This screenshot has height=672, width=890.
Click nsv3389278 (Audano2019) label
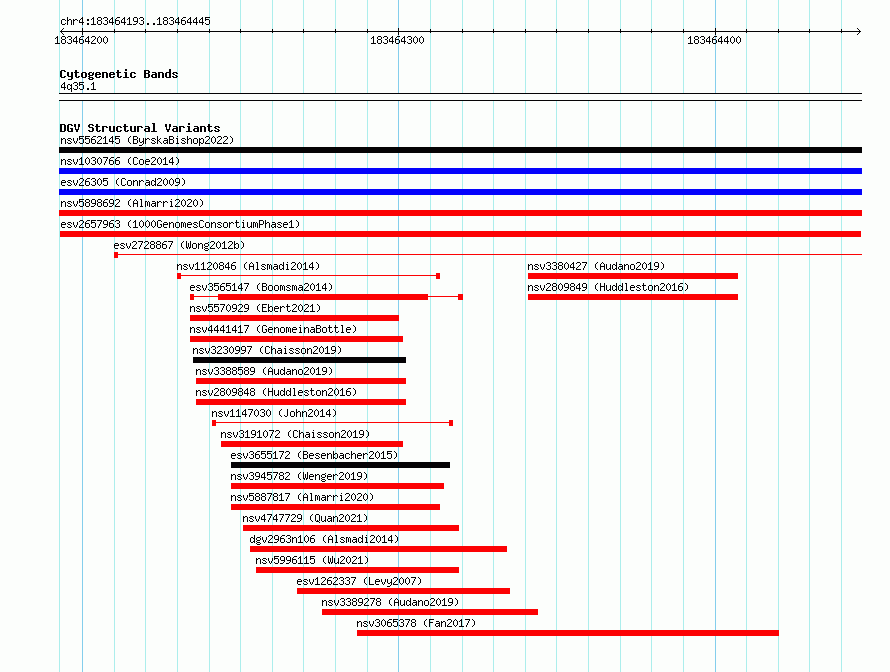click(391, 602)
